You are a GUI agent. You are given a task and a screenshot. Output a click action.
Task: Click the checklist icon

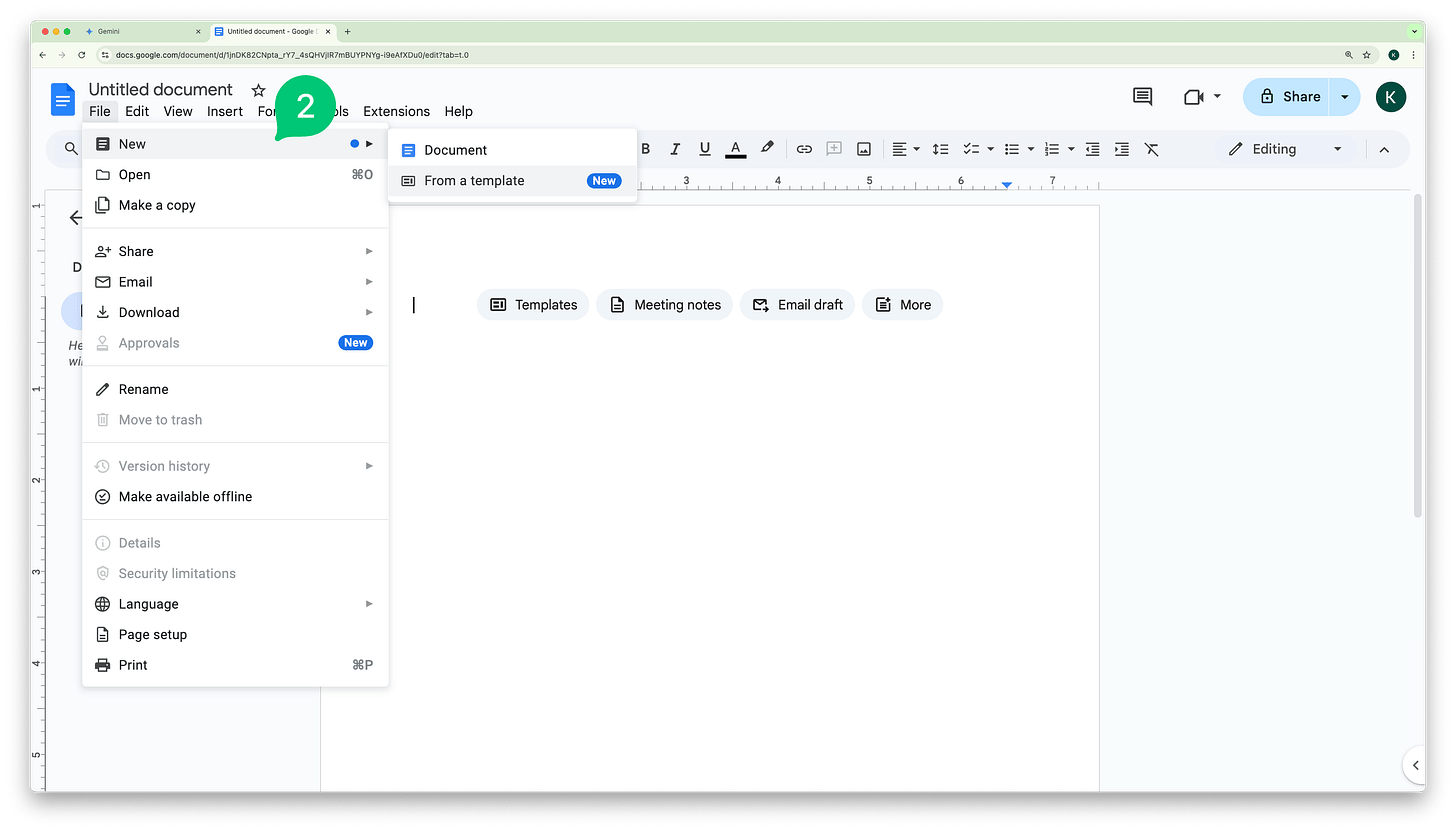pos(970,149)
